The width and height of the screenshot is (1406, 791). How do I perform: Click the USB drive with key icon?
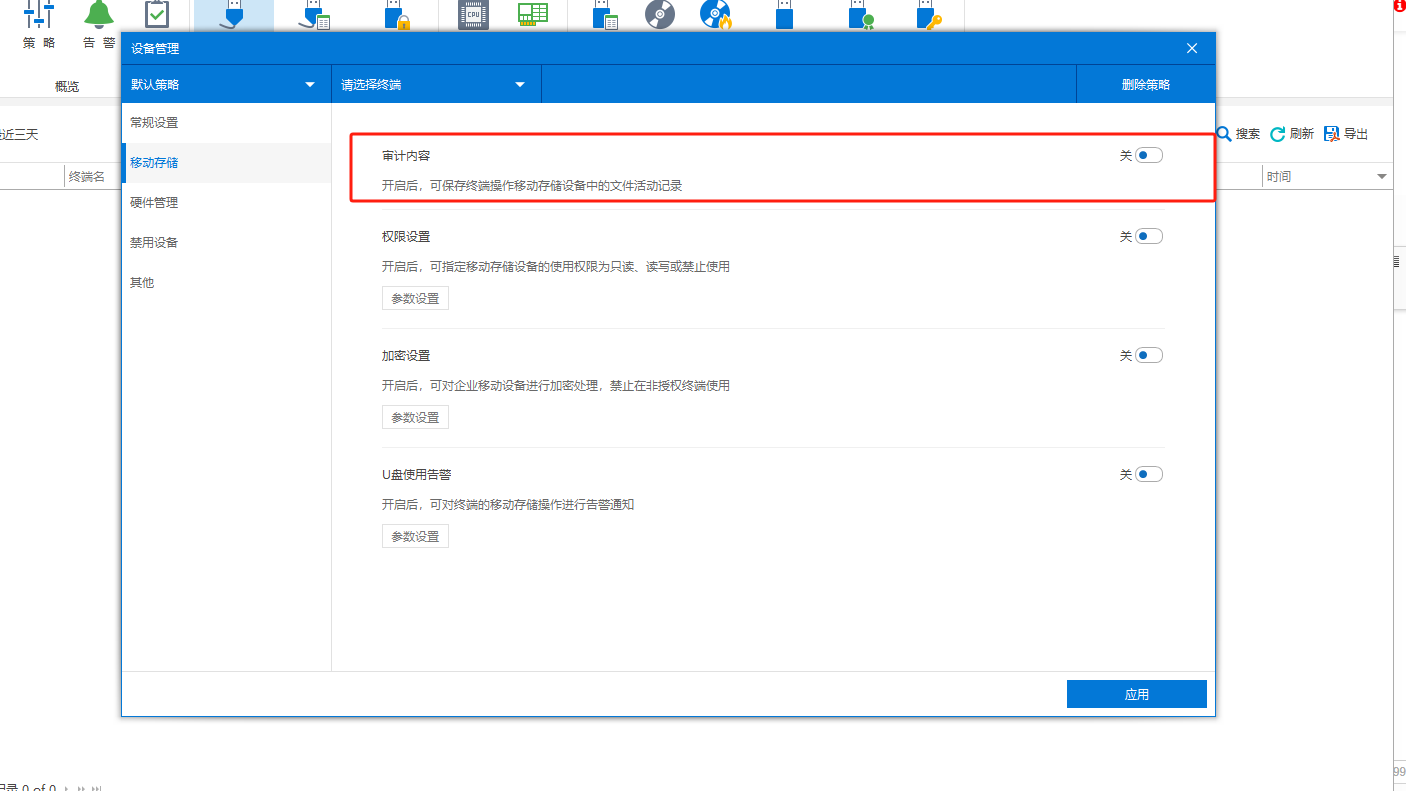click(x=927, y=14)
